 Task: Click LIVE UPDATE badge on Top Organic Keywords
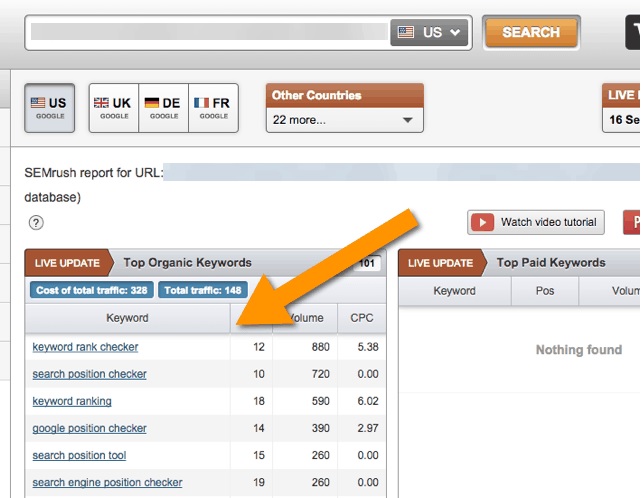67,263
